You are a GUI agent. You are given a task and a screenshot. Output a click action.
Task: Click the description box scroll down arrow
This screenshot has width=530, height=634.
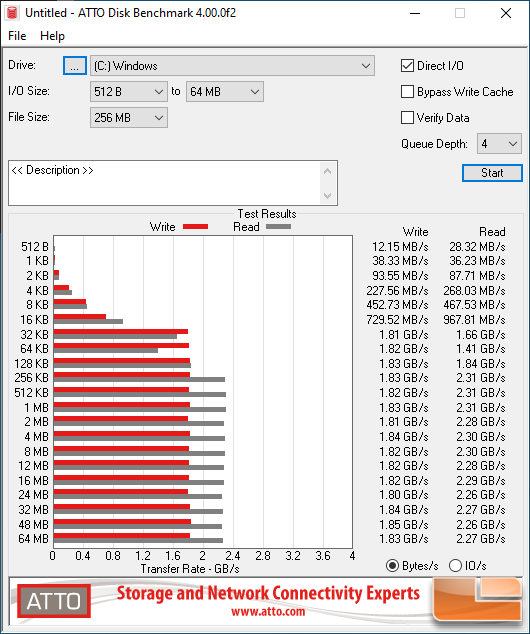327,196
